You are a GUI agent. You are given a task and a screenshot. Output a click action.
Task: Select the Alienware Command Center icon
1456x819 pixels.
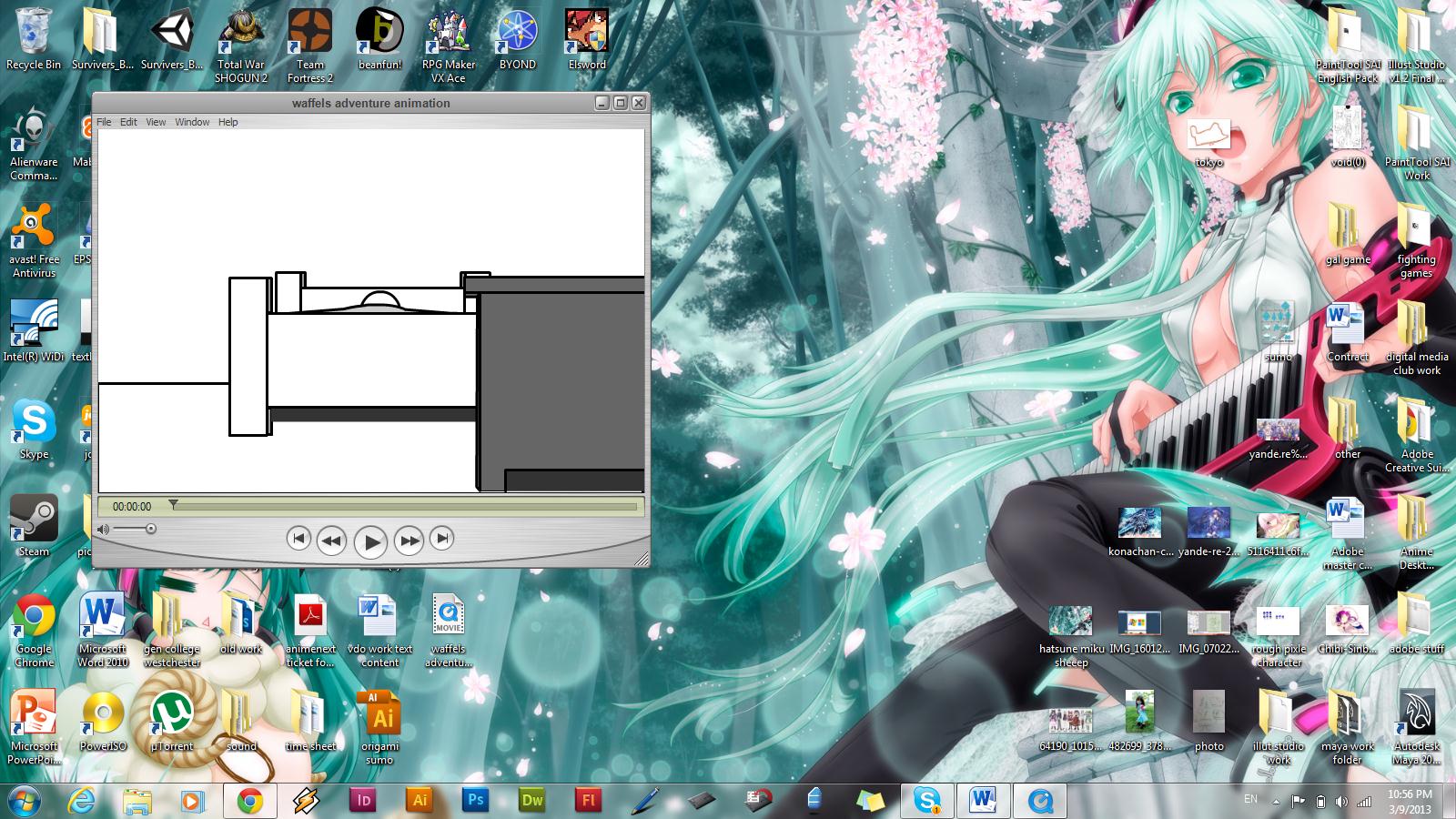click(34, 143)
